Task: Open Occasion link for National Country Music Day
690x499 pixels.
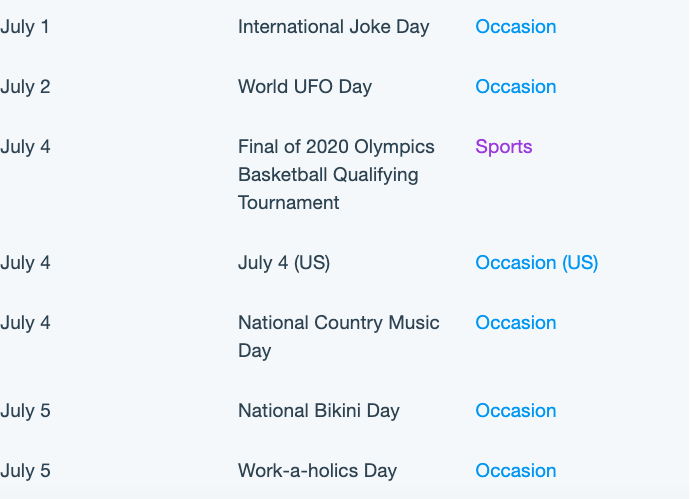Action: pyautogui.click(x=515, y=323)
